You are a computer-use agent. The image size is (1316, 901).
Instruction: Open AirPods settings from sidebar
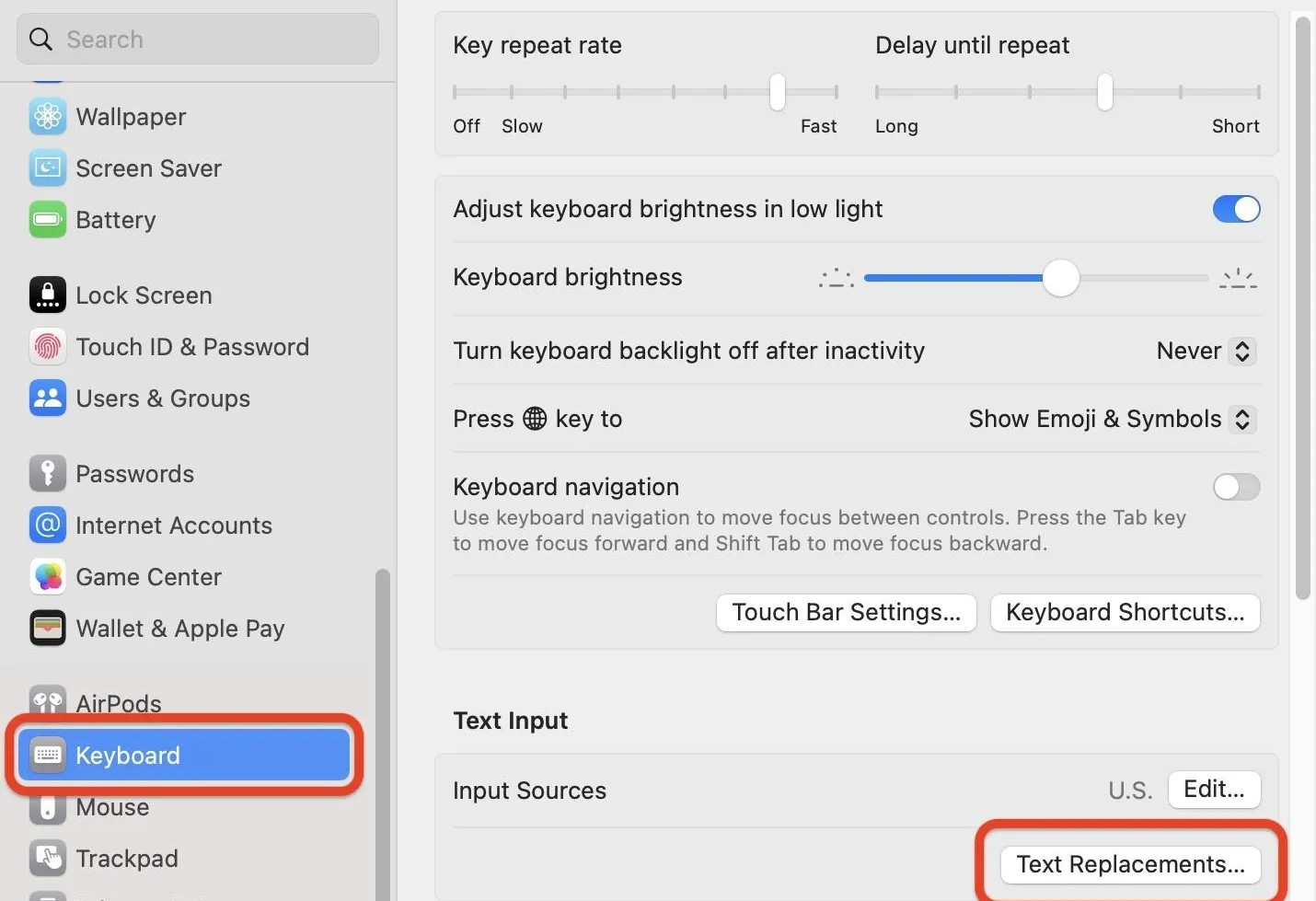47,702
